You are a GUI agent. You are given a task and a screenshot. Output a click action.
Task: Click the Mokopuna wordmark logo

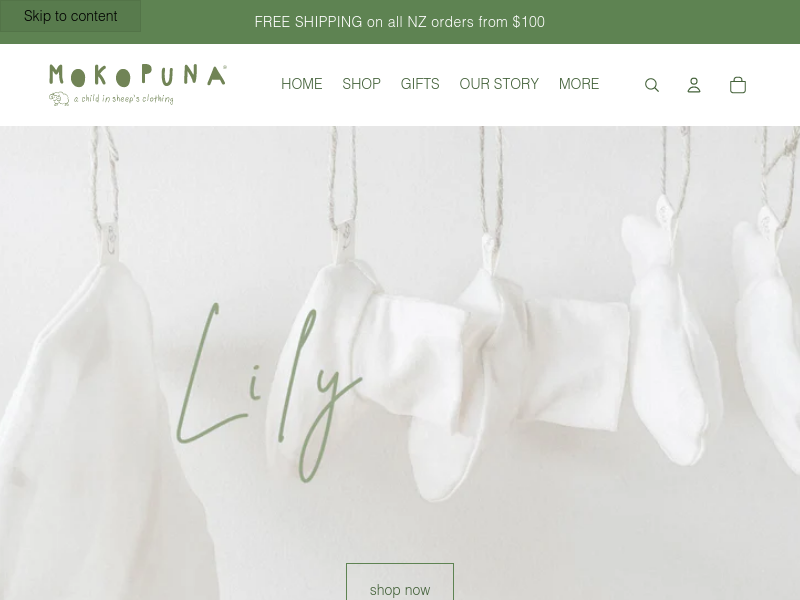(x=138, y=75)
